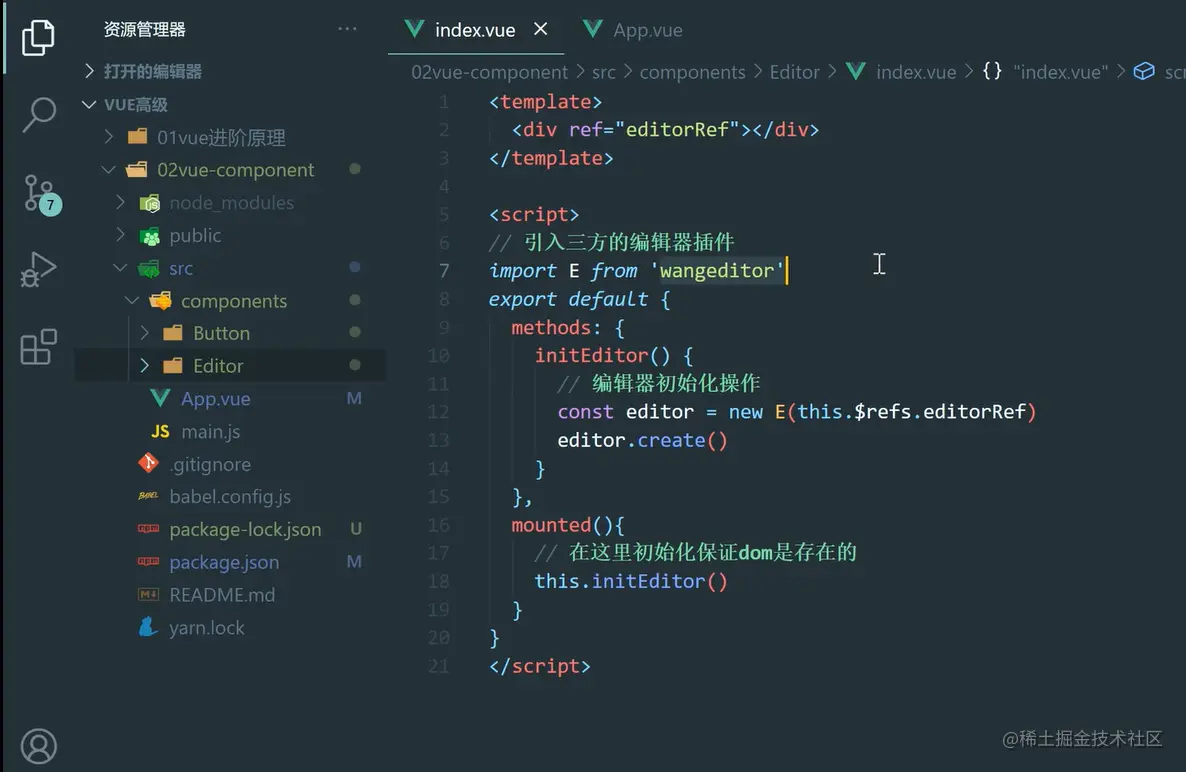Click line number 7 in the gutter
The width and height of the screenshot is (1186, 772).
coord(444,271)
